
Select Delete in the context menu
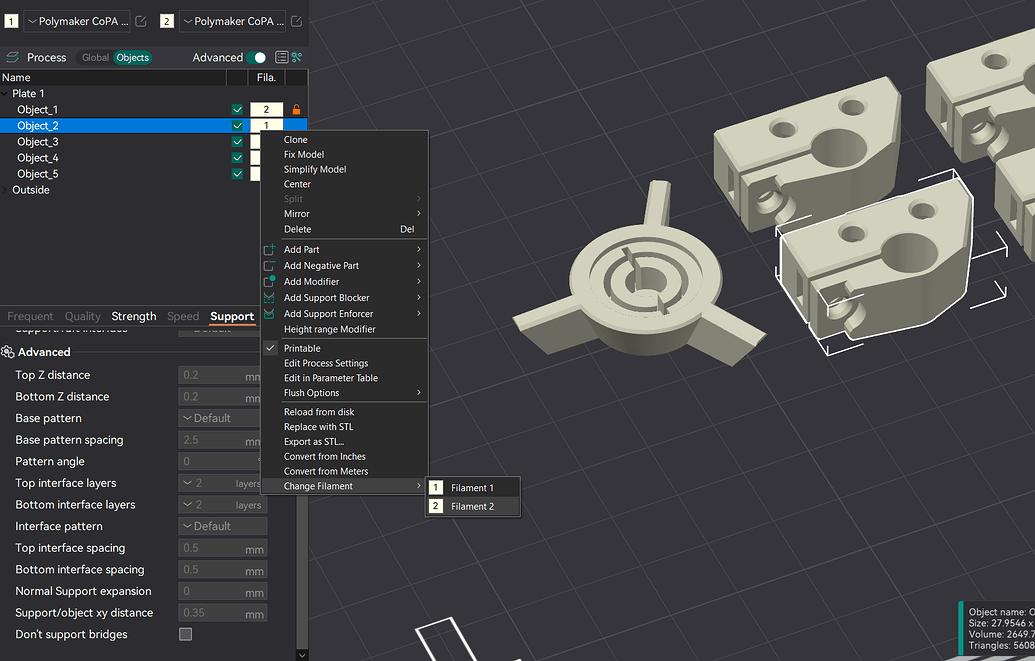[x=345, y=229]
